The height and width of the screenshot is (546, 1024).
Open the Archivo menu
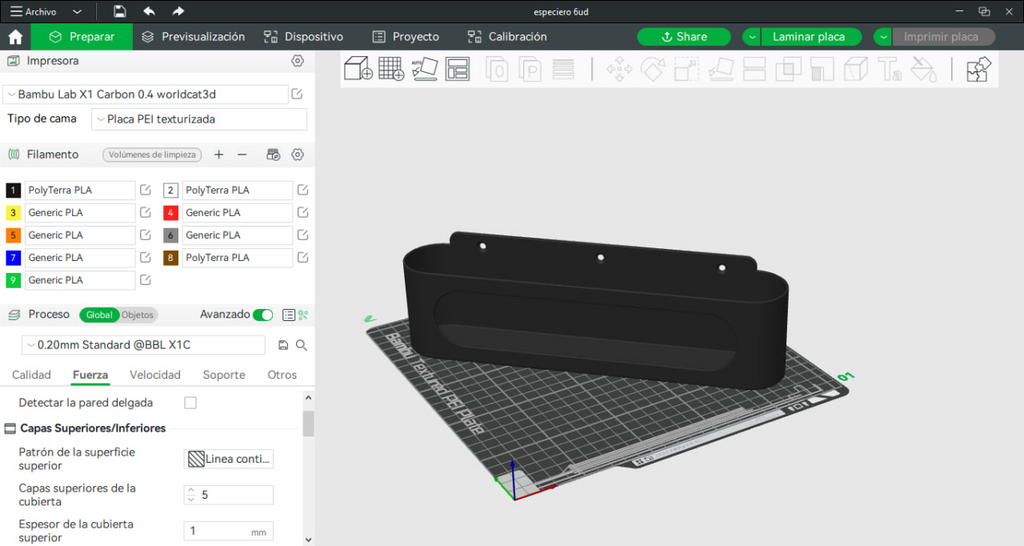tap(33, 12)
